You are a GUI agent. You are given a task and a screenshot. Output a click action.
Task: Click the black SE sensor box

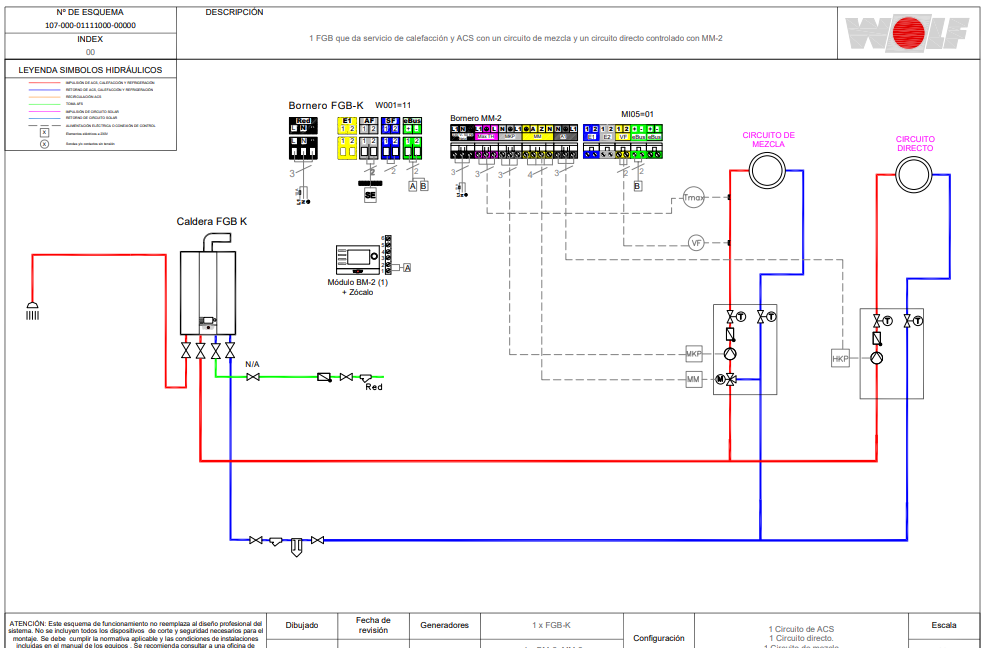tap(370, 194)
